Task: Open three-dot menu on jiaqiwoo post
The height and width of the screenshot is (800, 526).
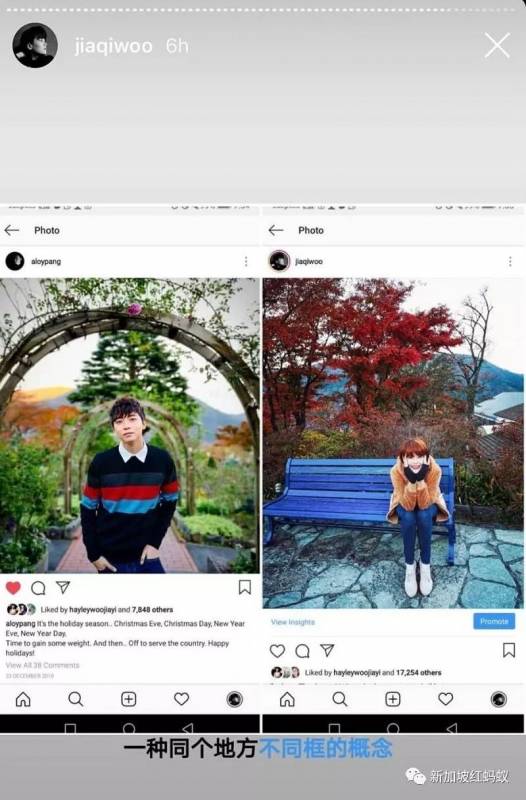Action: [510, 261]
